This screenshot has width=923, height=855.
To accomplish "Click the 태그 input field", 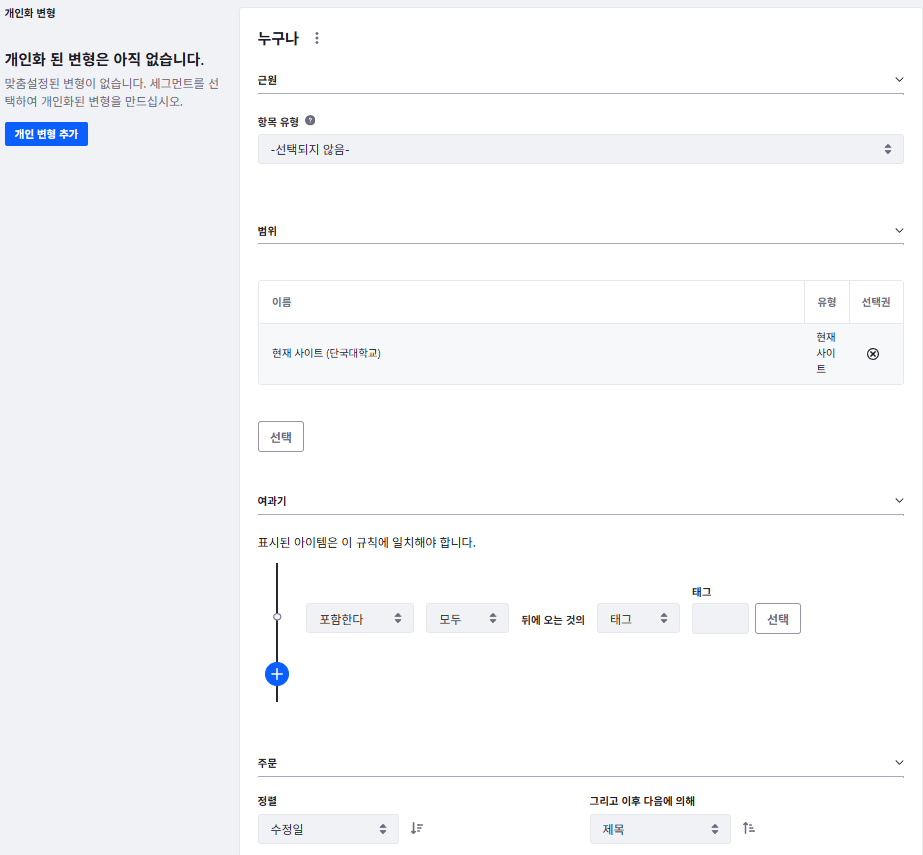I will tap(719, 619).
